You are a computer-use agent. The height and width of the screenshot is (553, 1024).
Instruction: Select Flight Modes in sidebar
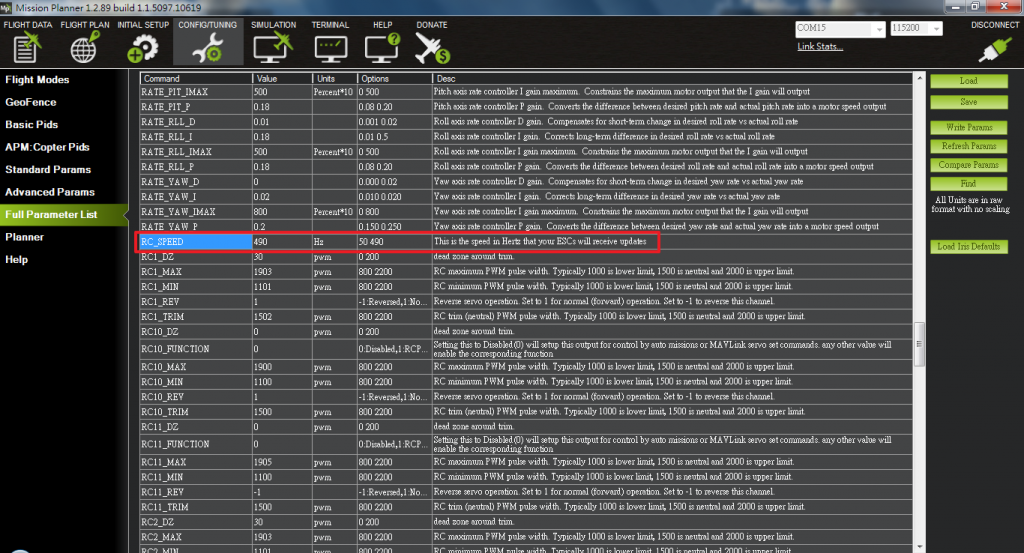click(x=37, y=80)
